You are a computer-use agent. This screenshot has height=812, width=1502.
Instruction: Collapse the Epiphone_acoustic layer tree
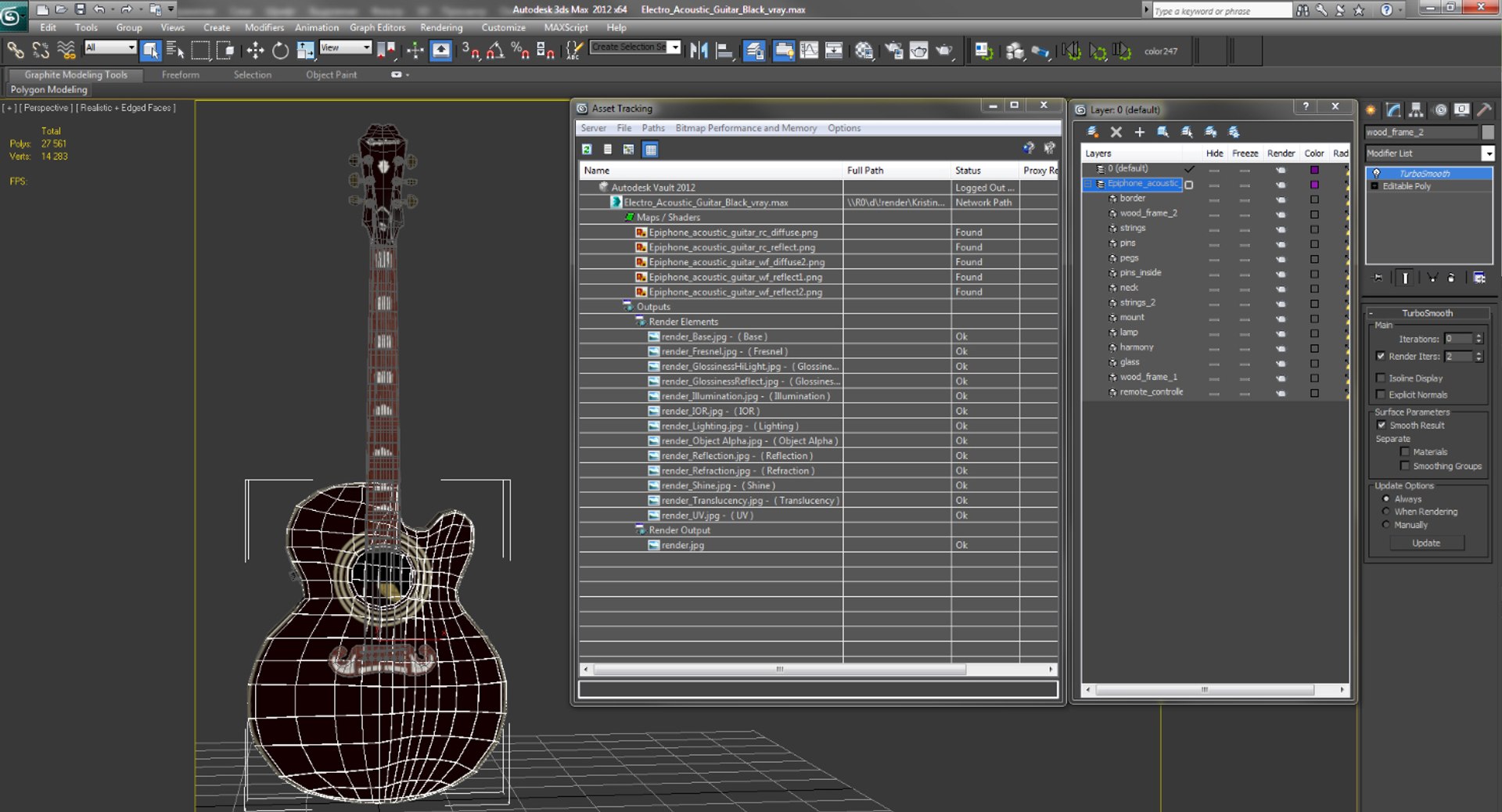tap(1087, 184)
